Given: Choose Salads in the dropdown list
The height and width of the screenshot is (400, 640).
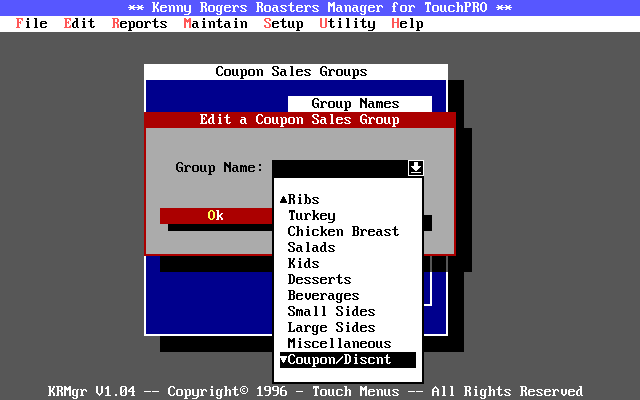Looking at the screenshot, I should pyautogui.click(x=348, y=247).
